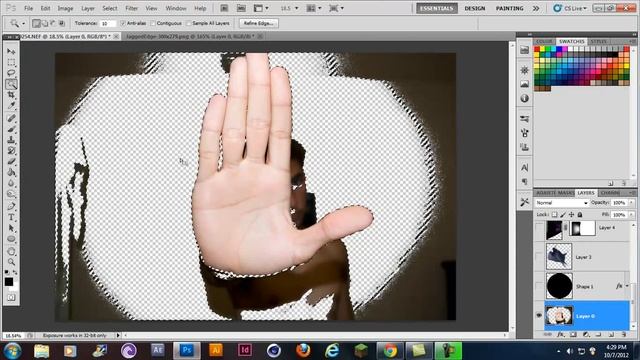
Task: Select the Layer 3 thumbnail
Action: click(559, 256)
